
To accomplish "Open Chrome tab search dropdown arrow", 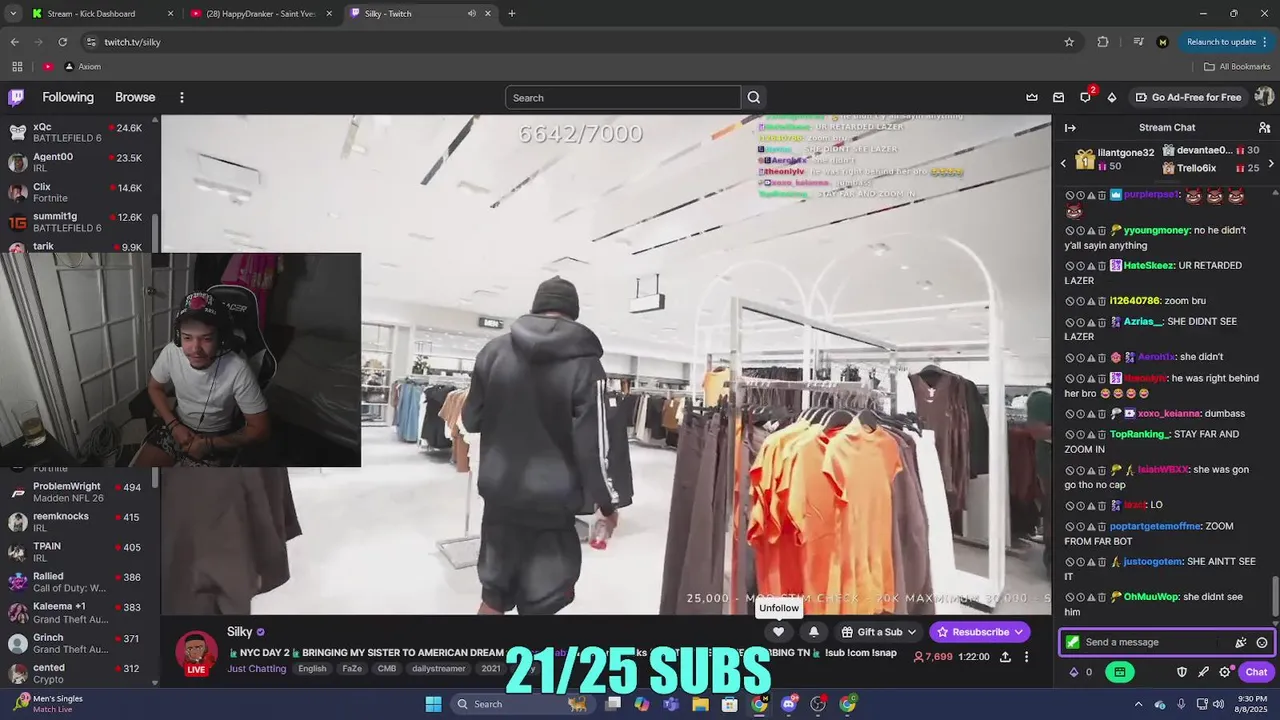I will (13, 14).
